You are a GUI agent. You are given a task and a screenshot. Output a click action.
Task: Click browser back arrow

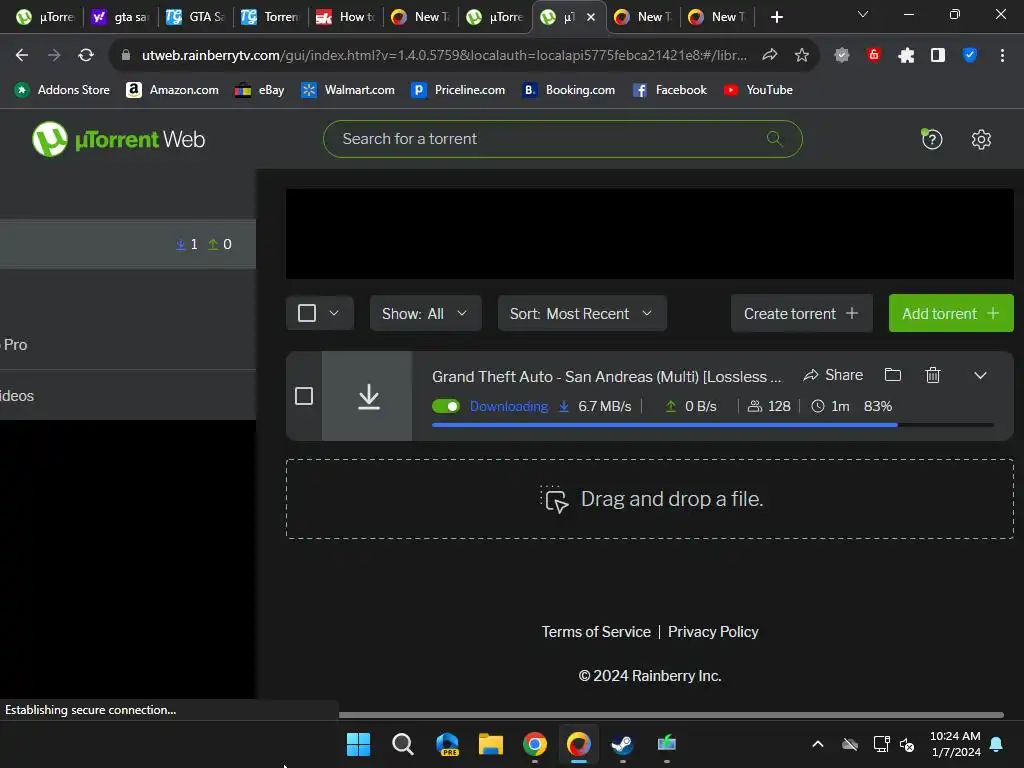[x=22, y=56]
